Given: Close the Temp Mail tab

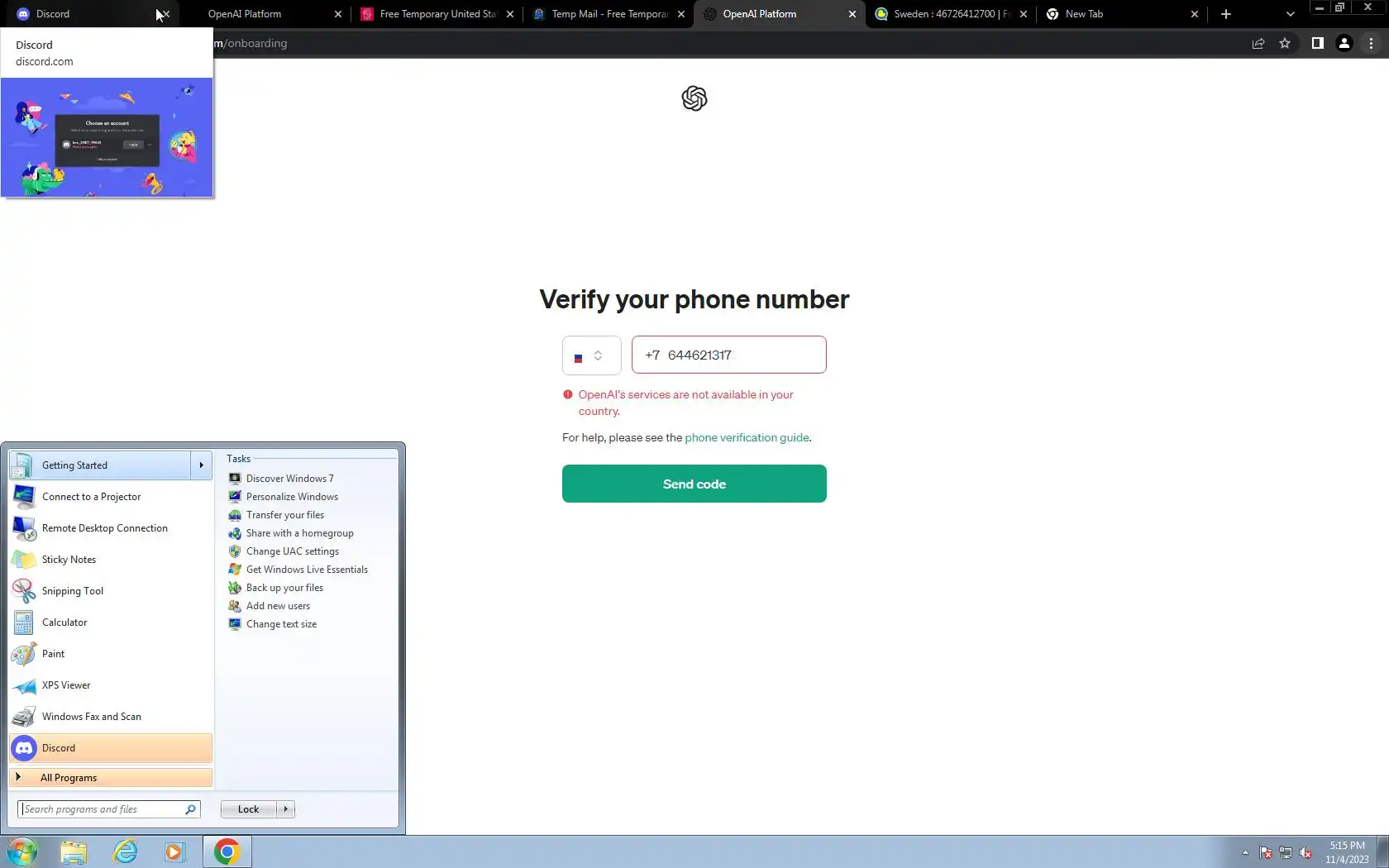Looking at the screenshot, I should (x=681, y=14).
